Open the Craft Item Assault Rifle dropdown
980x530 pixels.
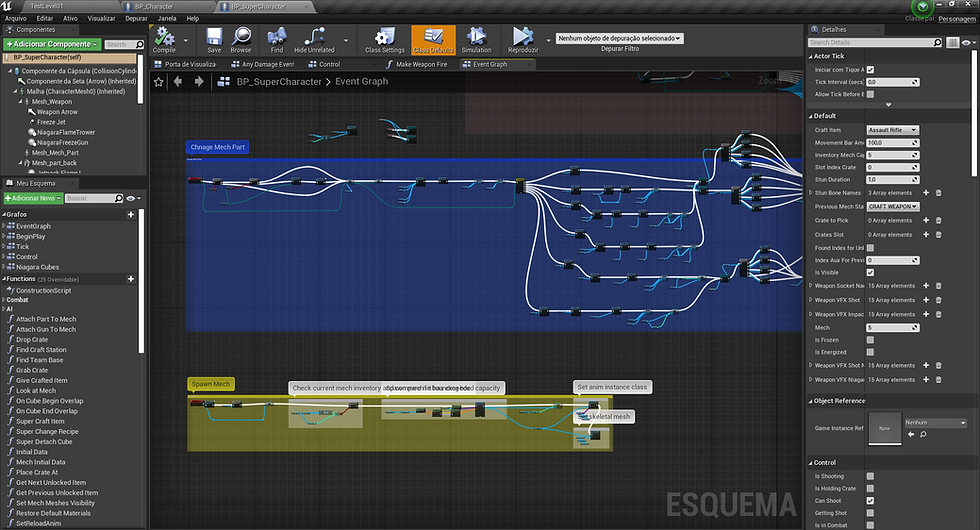[892, 130]
